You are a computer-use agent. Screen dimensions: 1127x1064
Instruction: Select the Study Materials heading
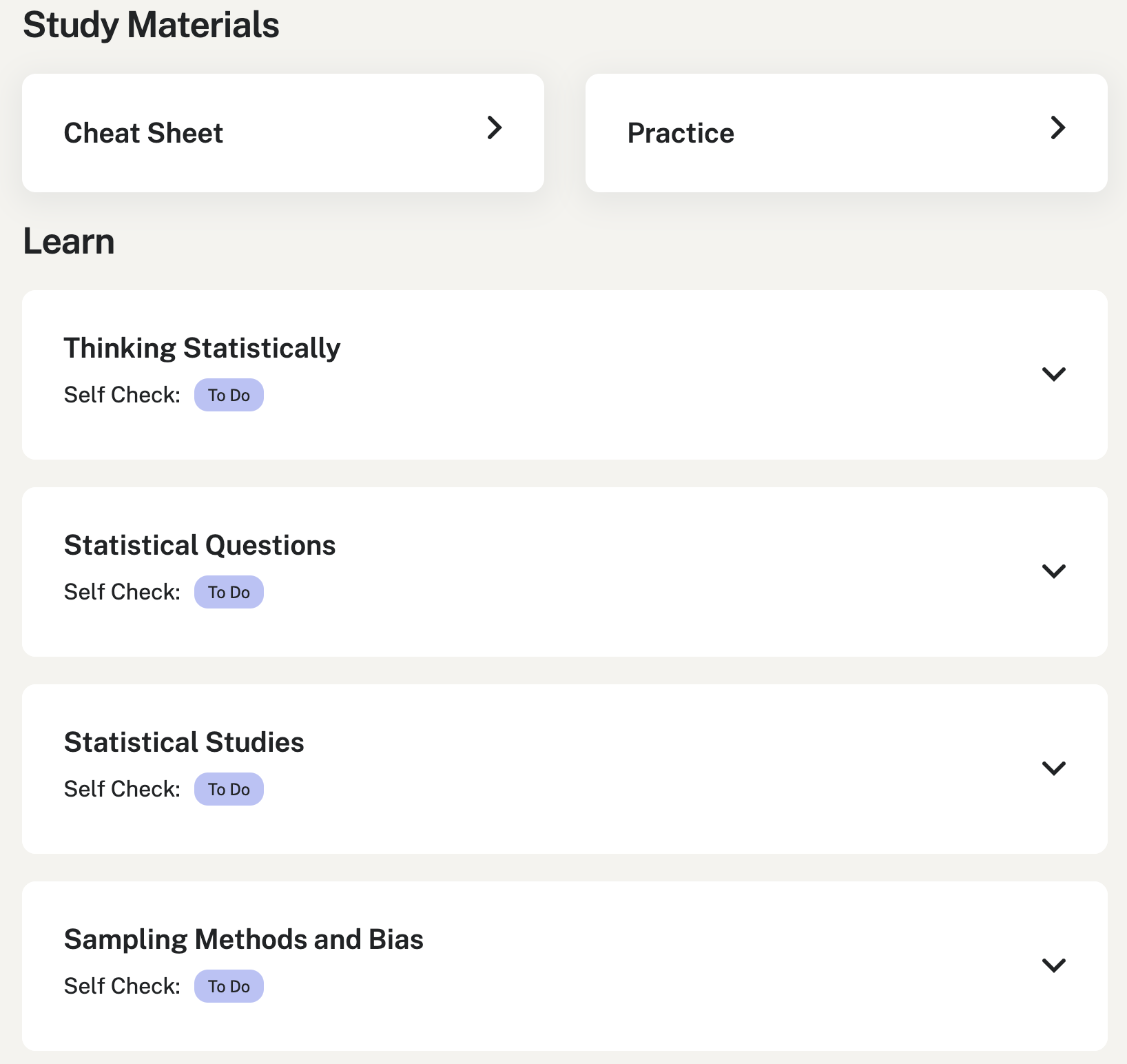(152, 25)
